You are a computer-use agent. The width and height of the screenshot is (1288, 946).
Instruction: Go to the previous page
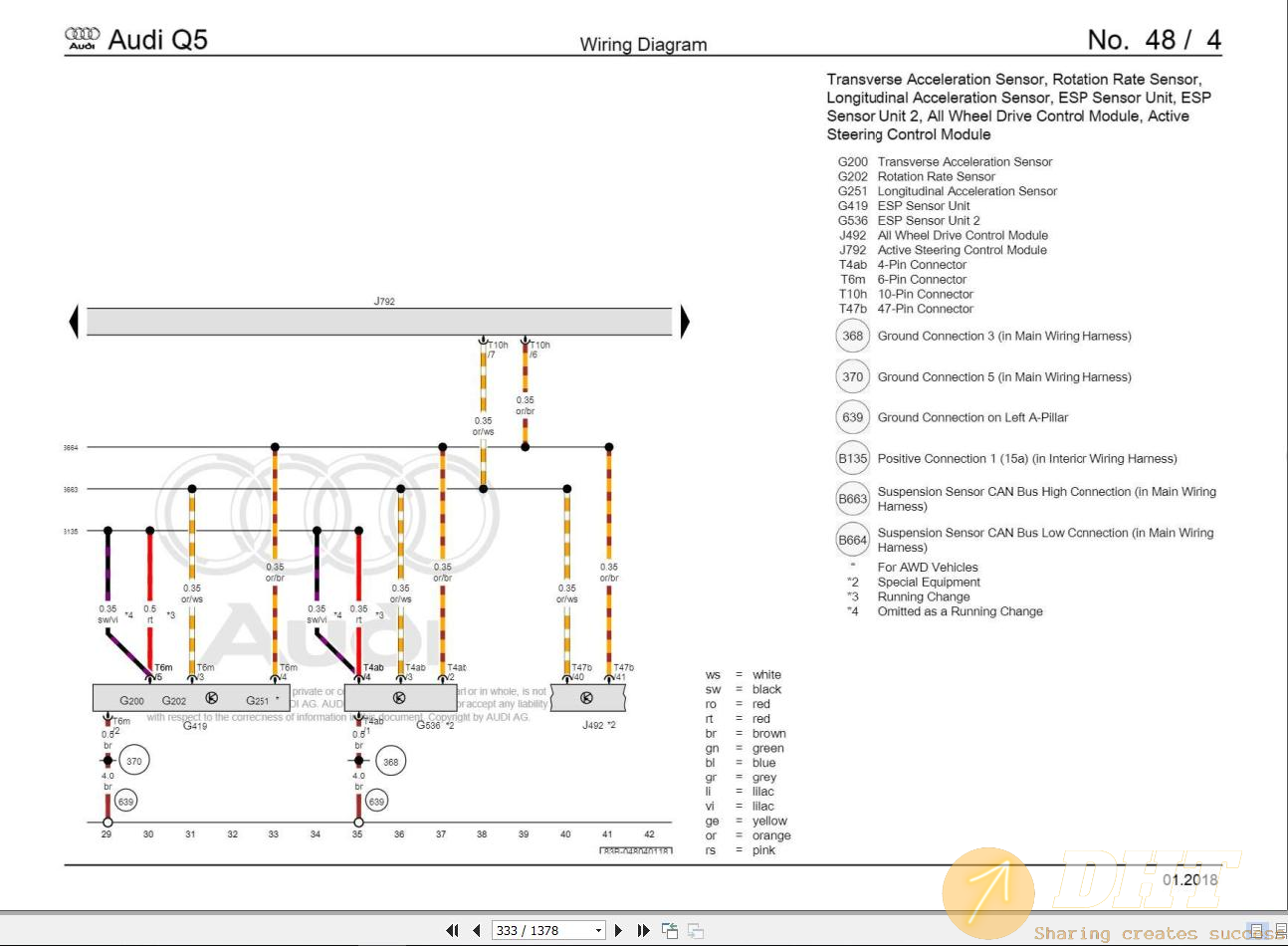477,930
